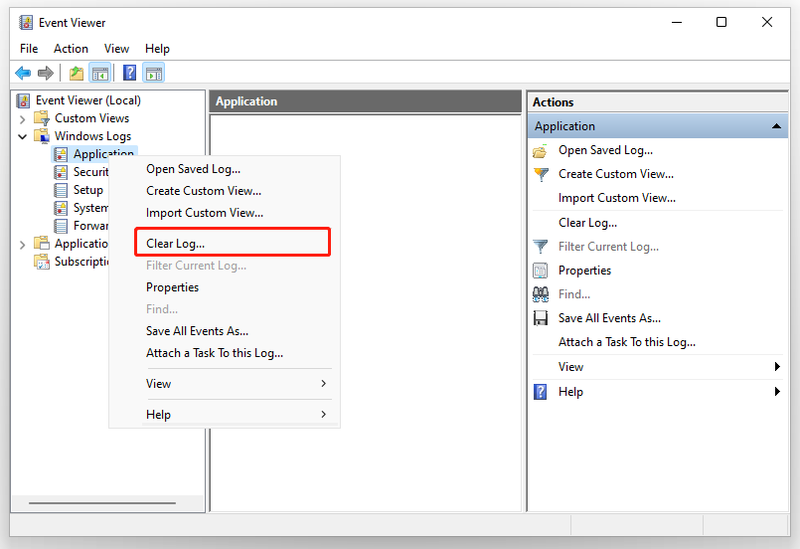Click Clear Log... in Actions pane

[587, 223]
